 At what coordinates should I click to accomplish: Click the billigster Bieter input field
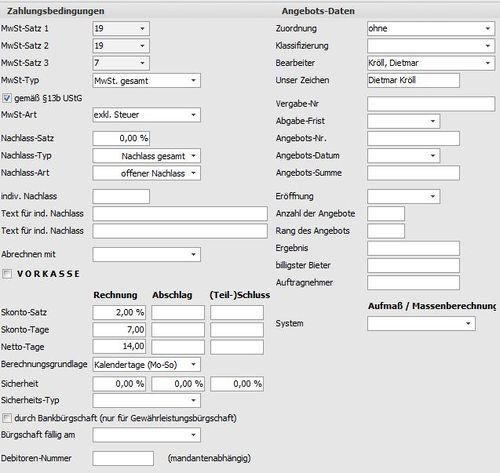point(413,266)
